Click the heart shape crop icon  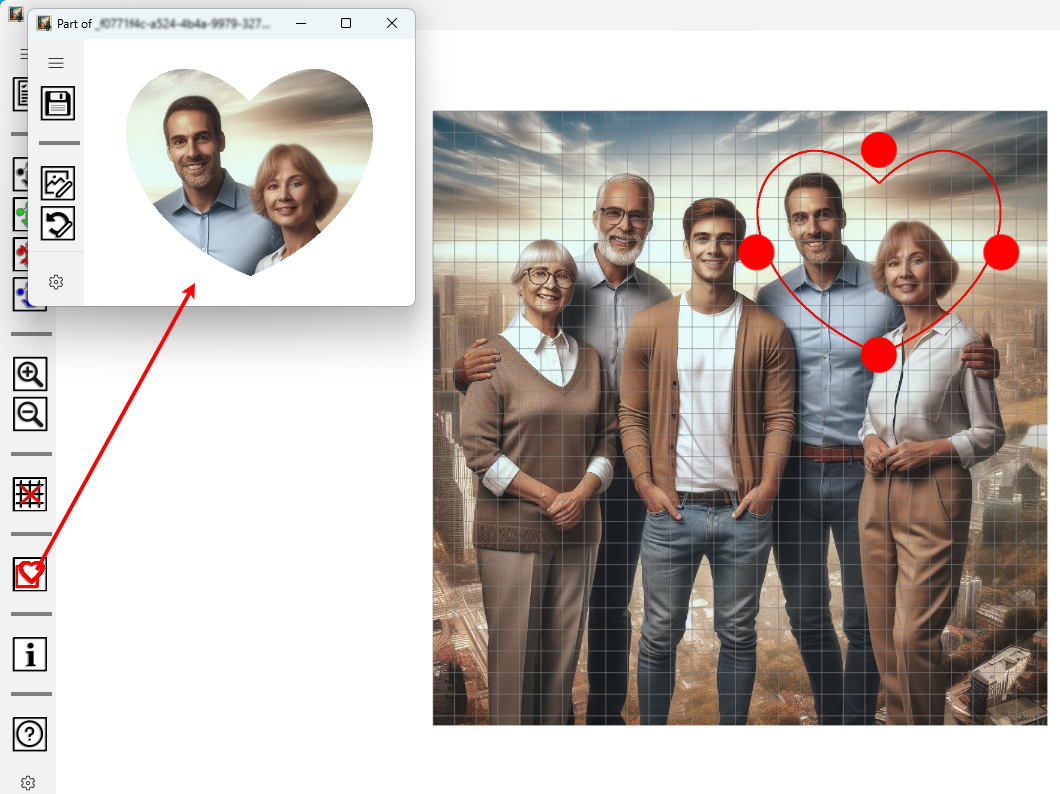pyautogui.click(x=30, y=574)
